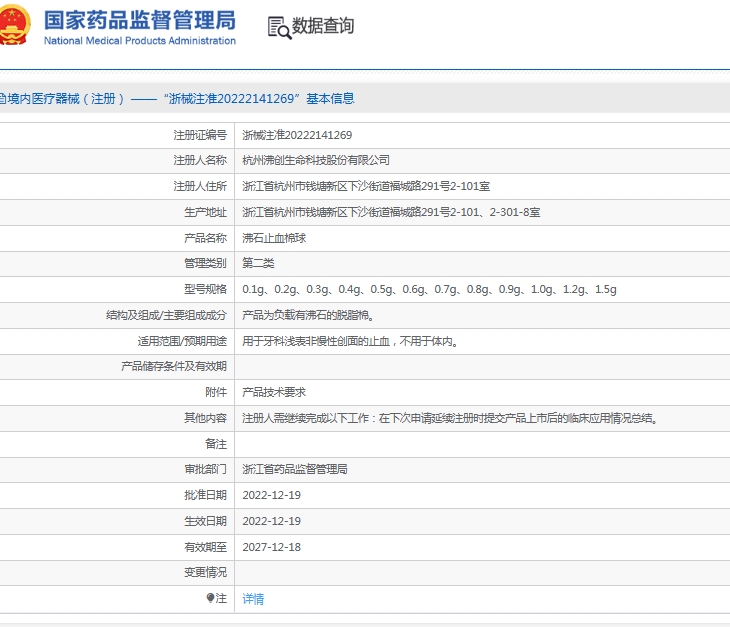Click the model specs list 0.1g to 1.5g
The height and width of the screenshot is (627, 730).
point(429,290)
